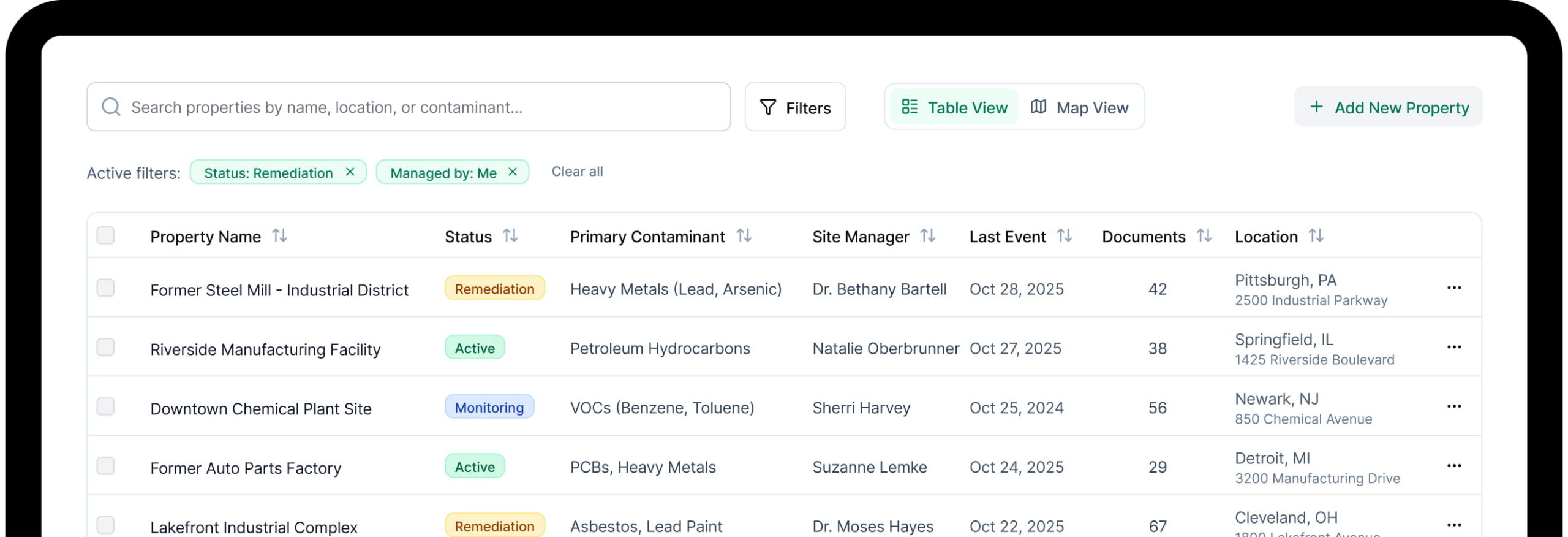
Task: Sort by Last Event date
Action: [1064, 236]
